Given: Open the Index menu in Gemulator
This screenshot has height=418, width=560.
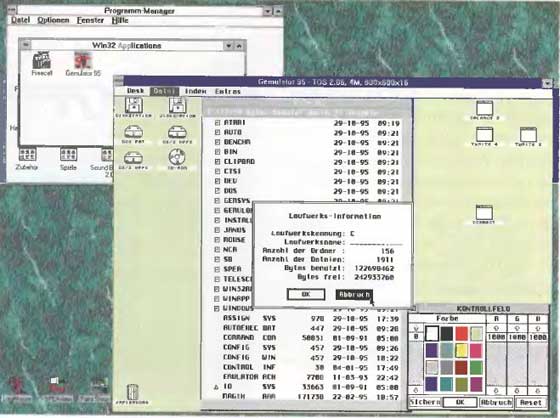Looking at the screenshot, I should click(195, 91).
